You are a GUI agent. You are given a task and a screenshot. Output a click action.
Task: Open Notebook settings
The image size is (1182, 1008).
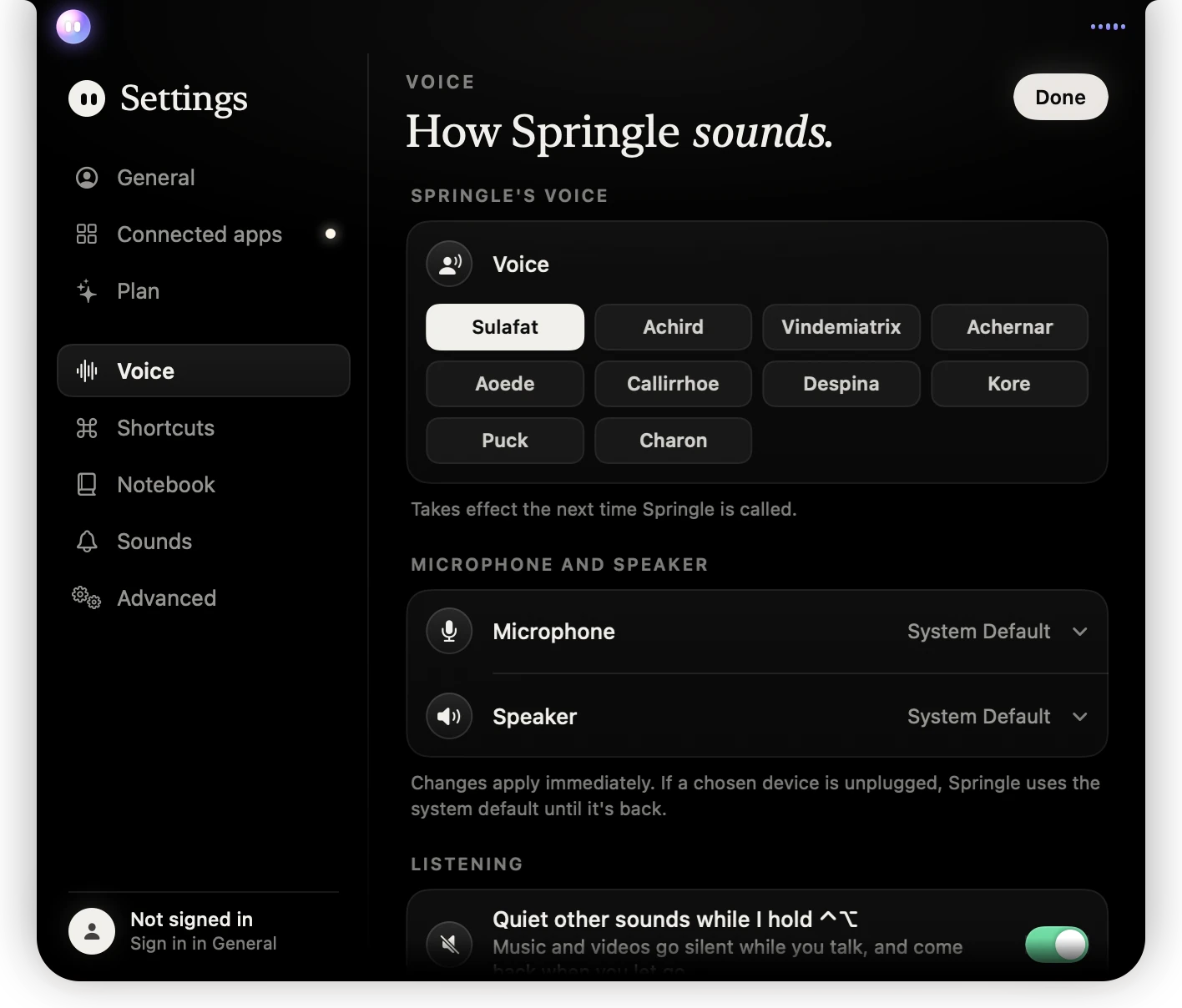pos(204,485)
